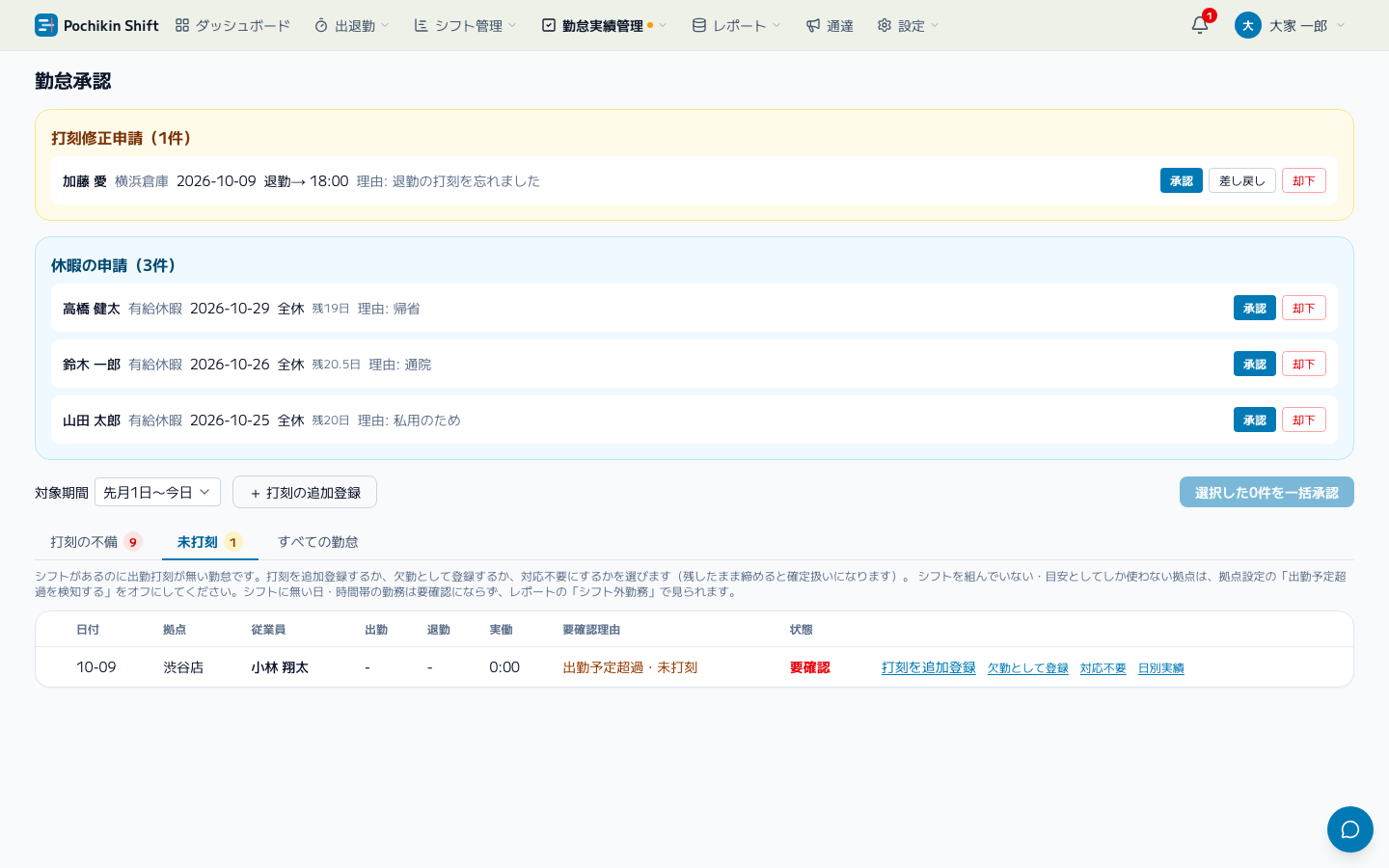Go to ダッシュボード

(232, 25)
